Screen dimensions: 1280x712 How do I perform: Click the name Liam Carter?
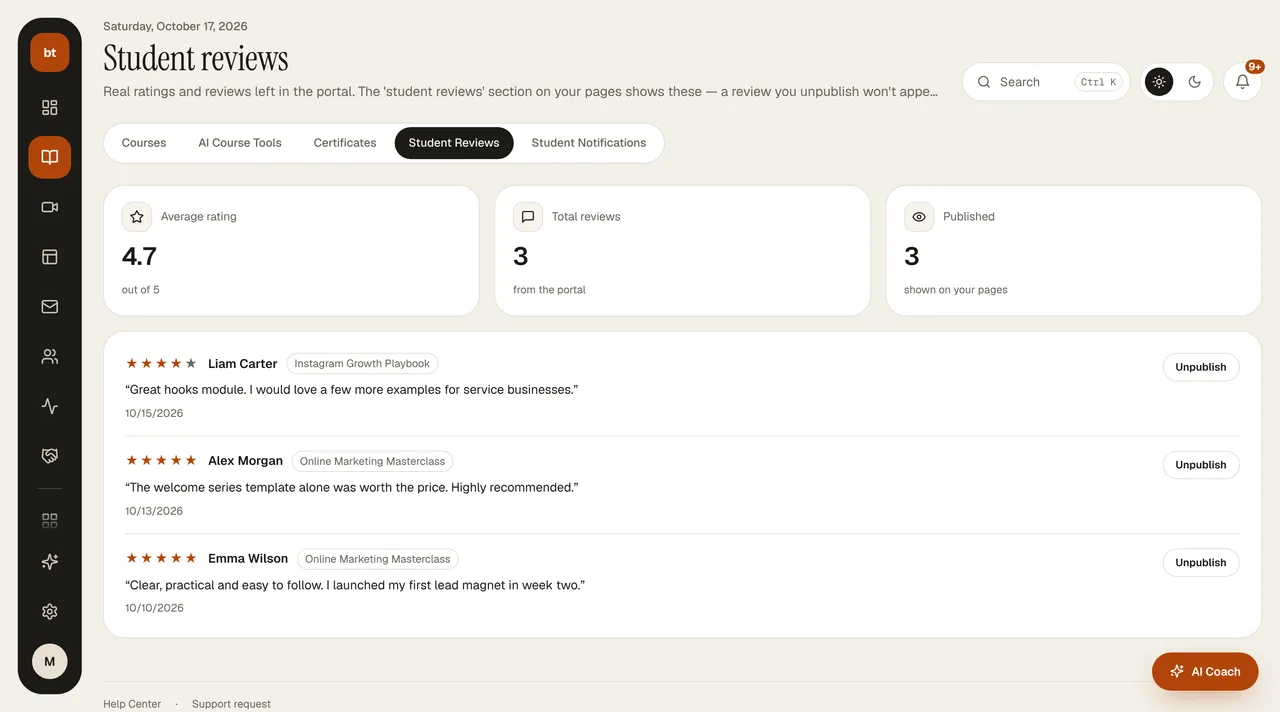click(243, 364)
